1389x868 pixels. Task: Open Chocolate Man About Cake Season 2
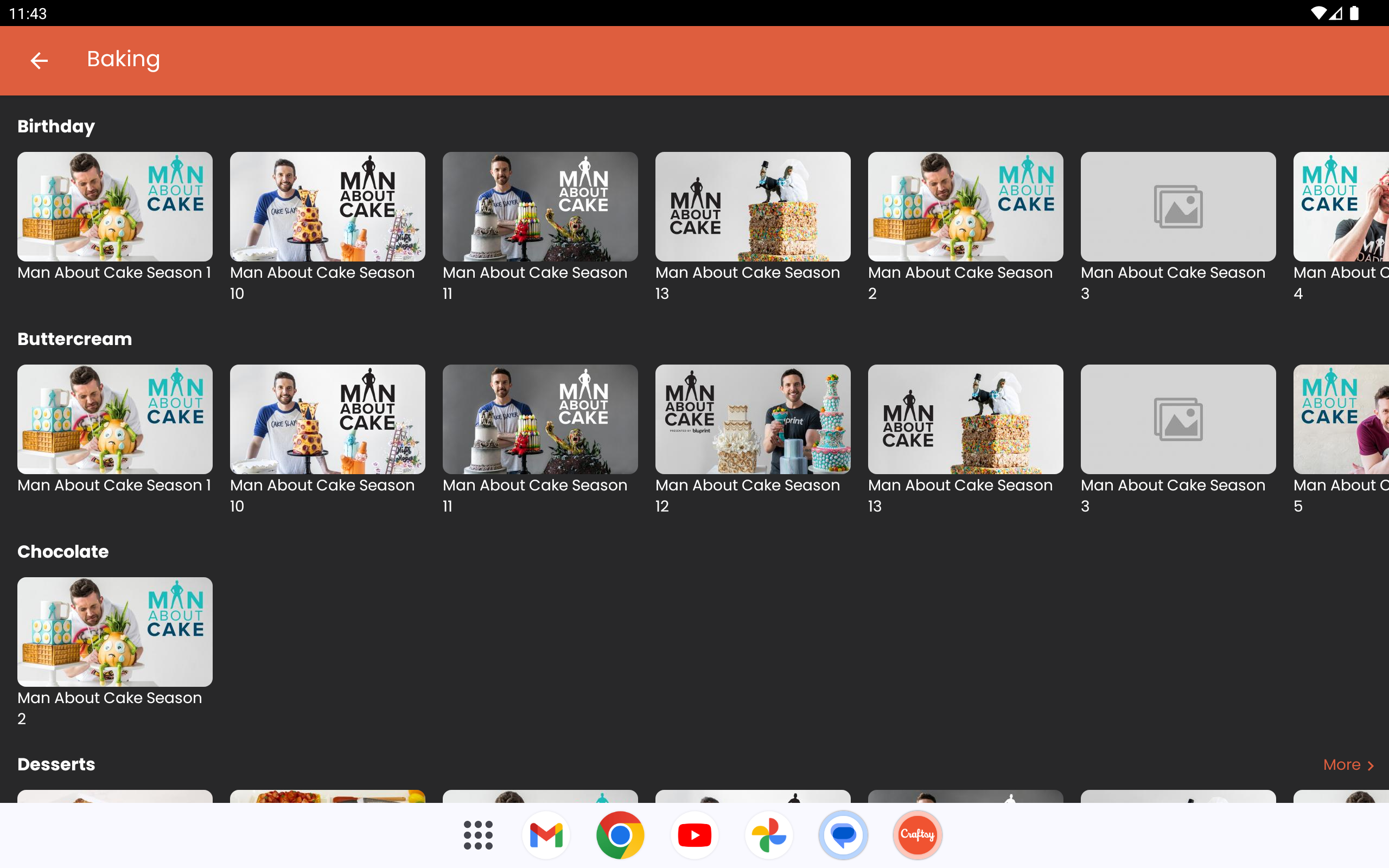(115, 631)
